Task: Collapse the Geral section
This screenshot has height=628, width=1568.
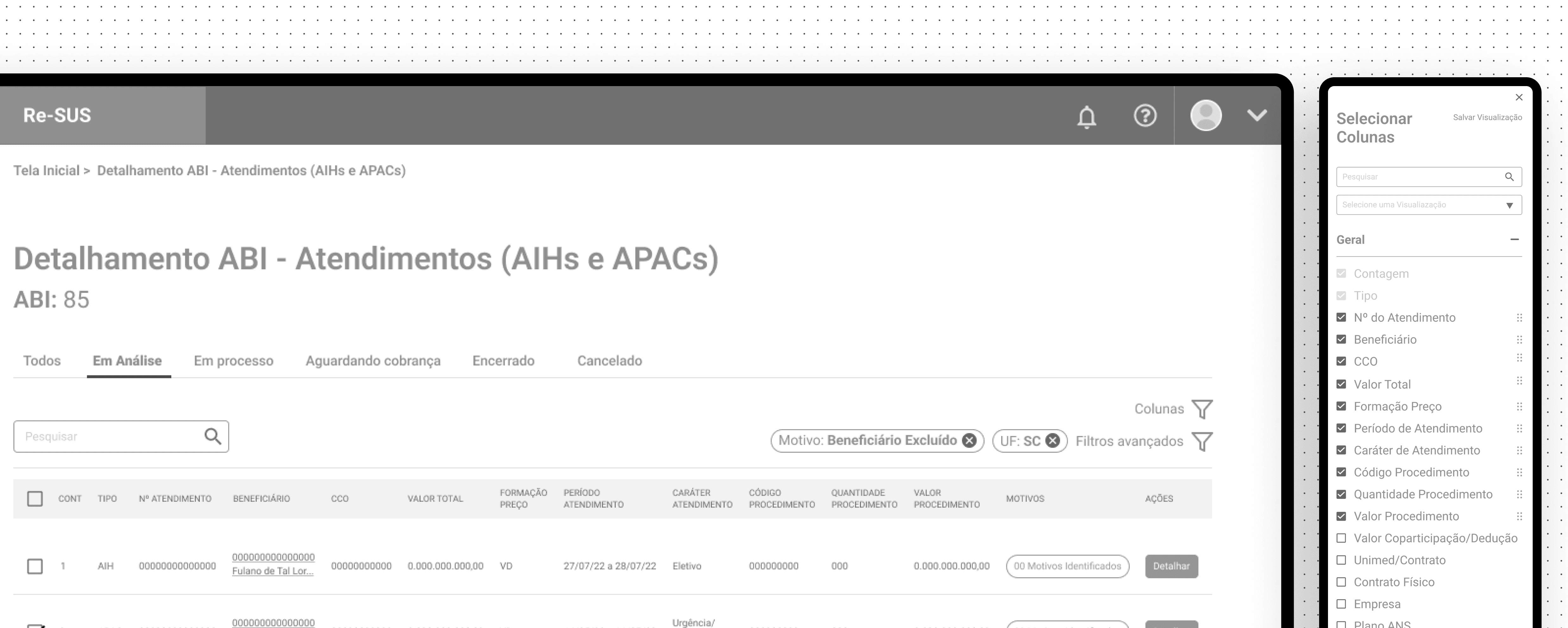Action: [1514, 240]
